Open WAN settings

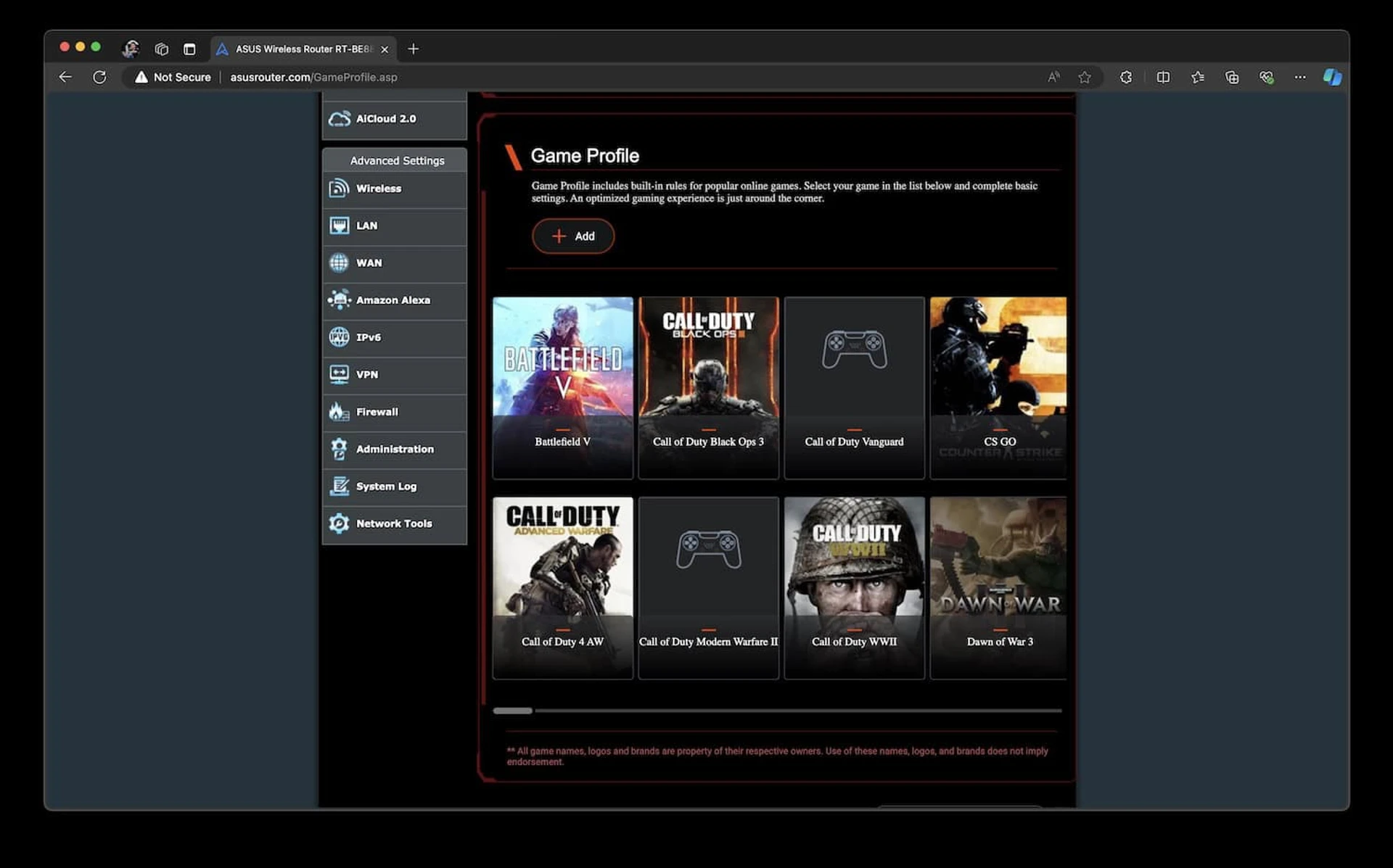click(x=394, y=263)
